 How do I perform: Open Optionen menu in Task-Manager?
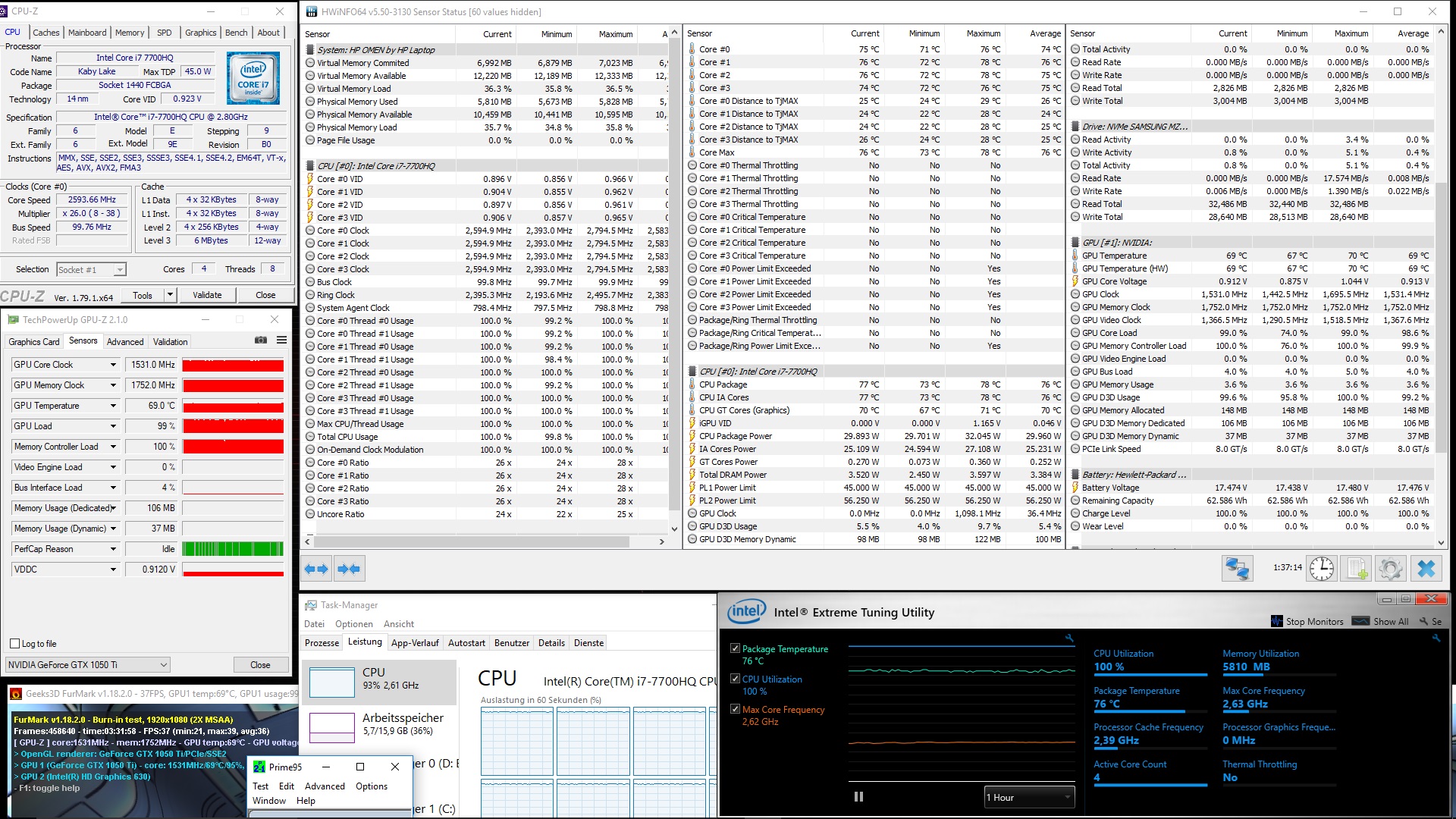point(354,624)
